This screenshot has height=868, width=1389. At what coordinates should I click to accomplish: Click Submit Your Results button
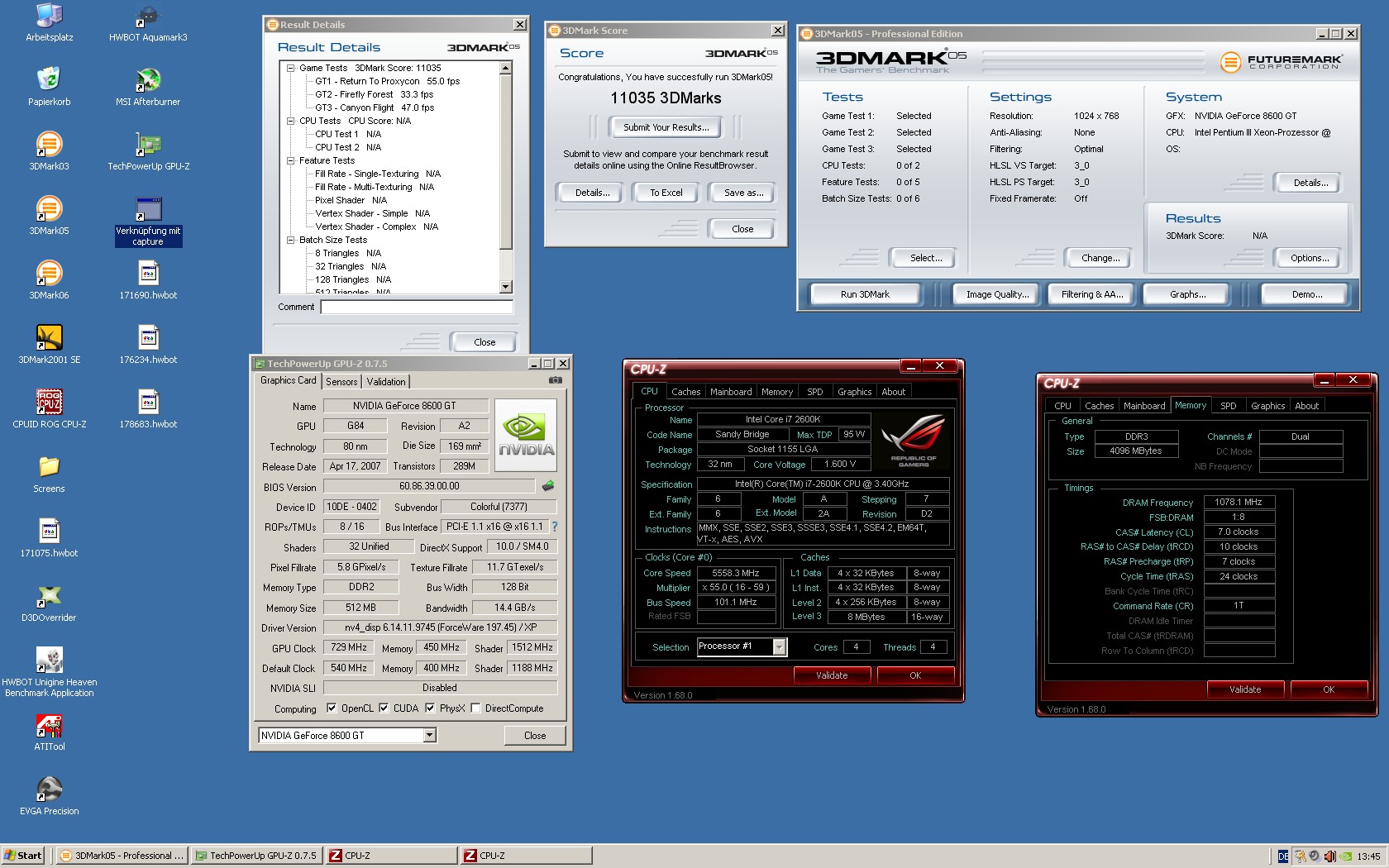(666, 127)
